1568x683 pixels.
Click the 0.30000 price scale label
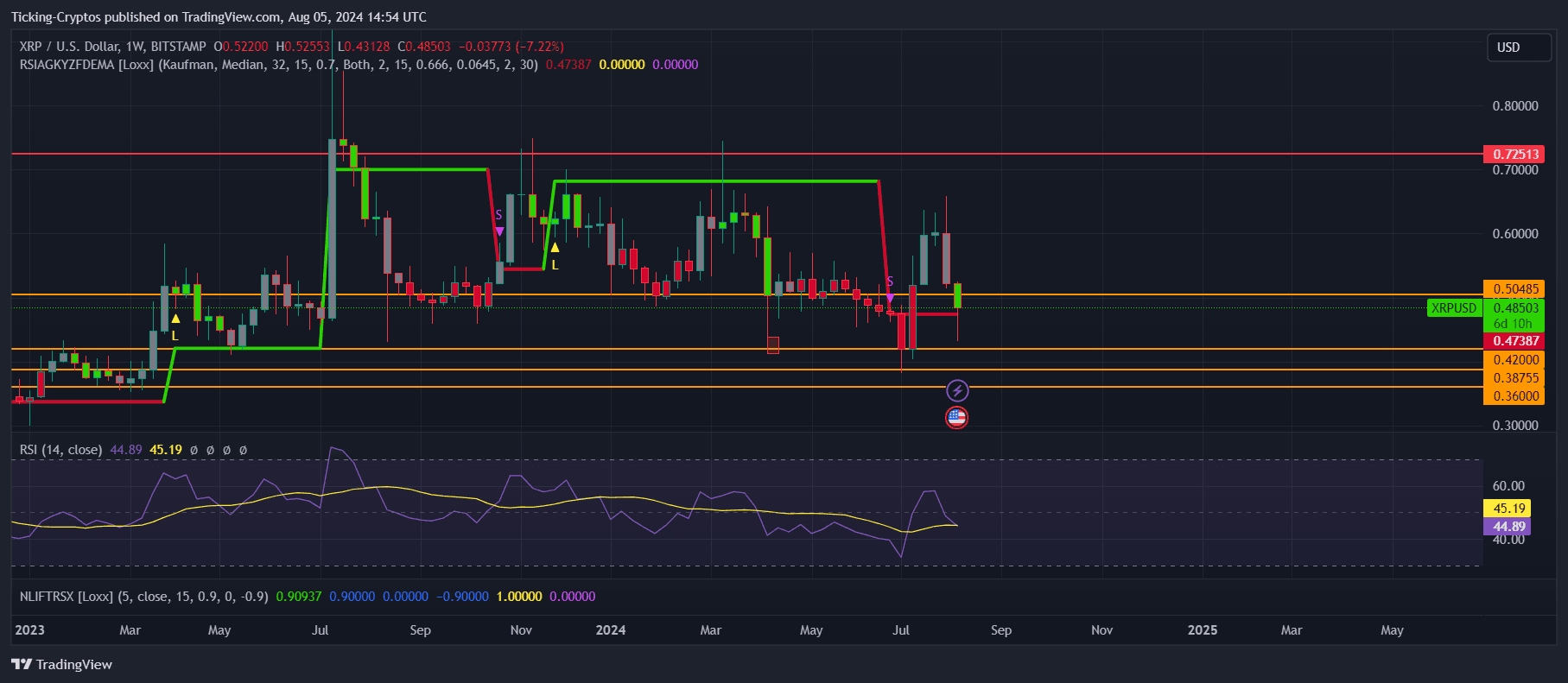point(1515,426)
